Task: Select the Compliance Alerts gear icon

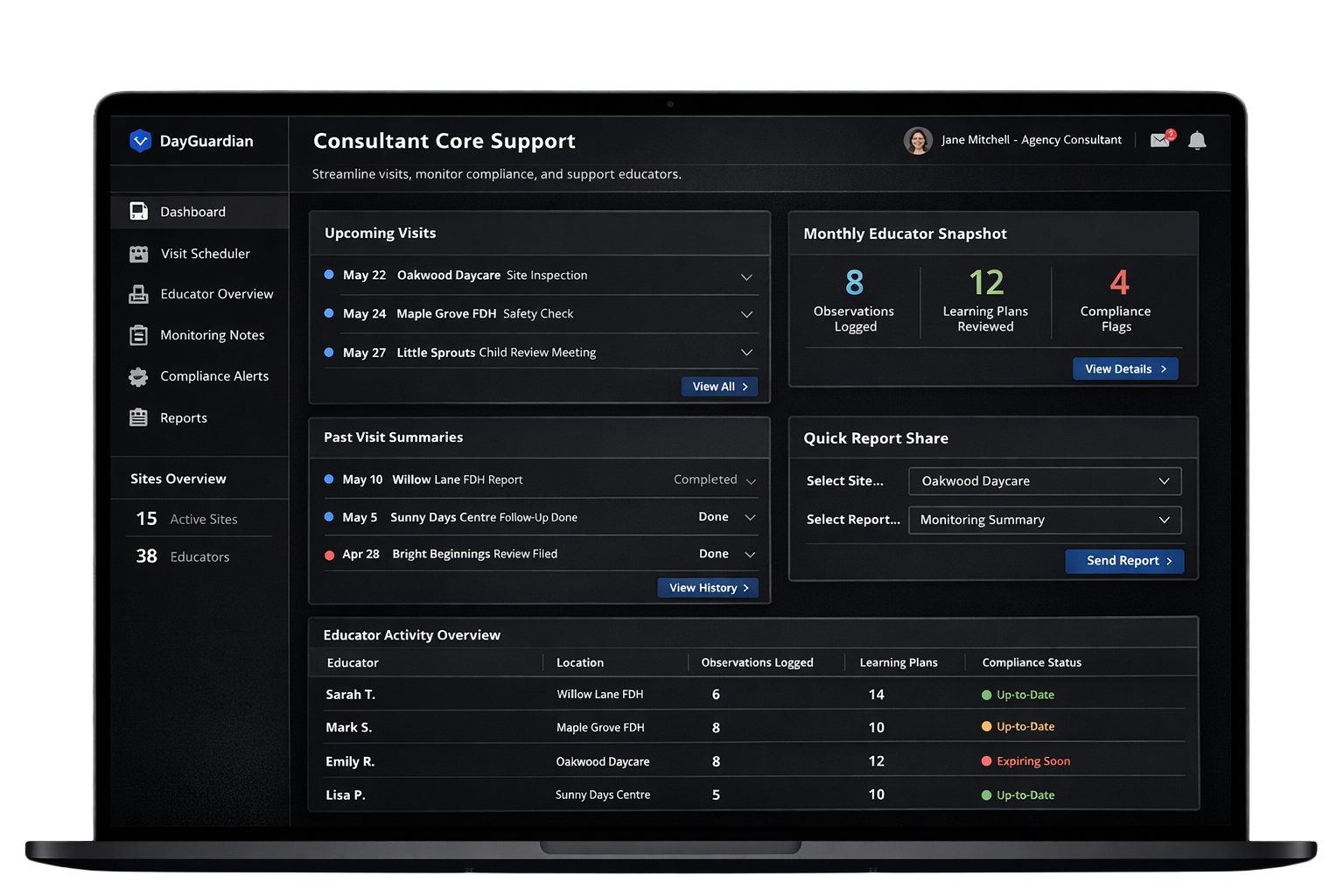Action: click(140, 376)
